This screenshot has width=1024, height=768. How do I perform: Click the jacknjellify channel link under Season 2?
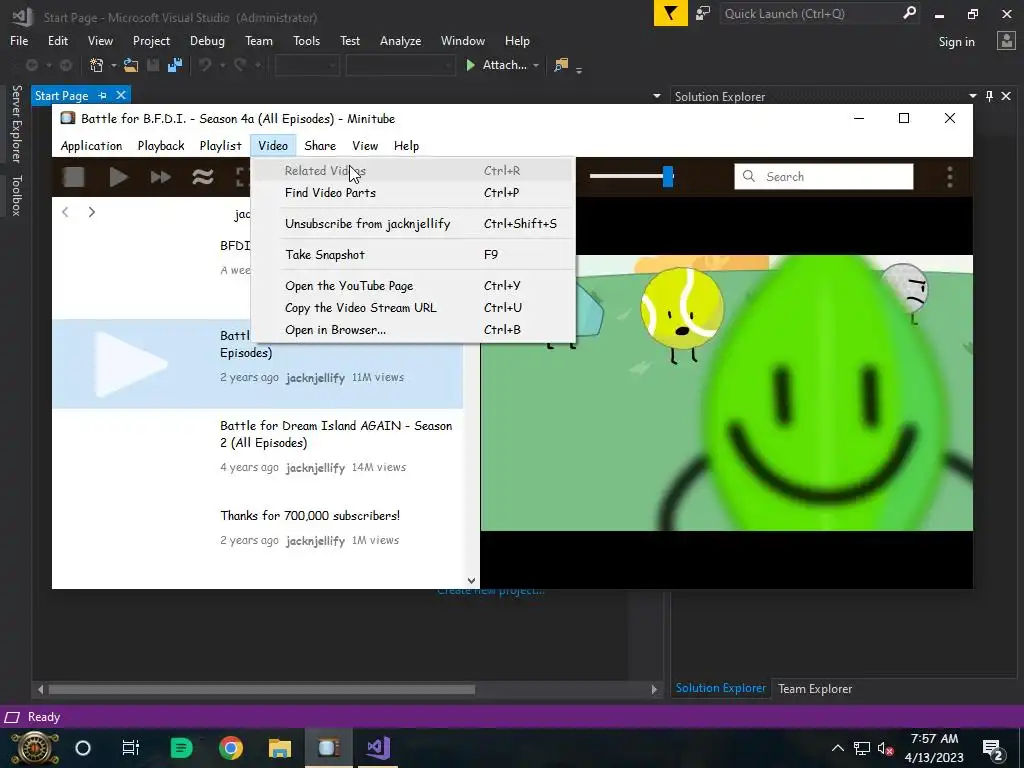pyautogui.click(x=315, y=468)
